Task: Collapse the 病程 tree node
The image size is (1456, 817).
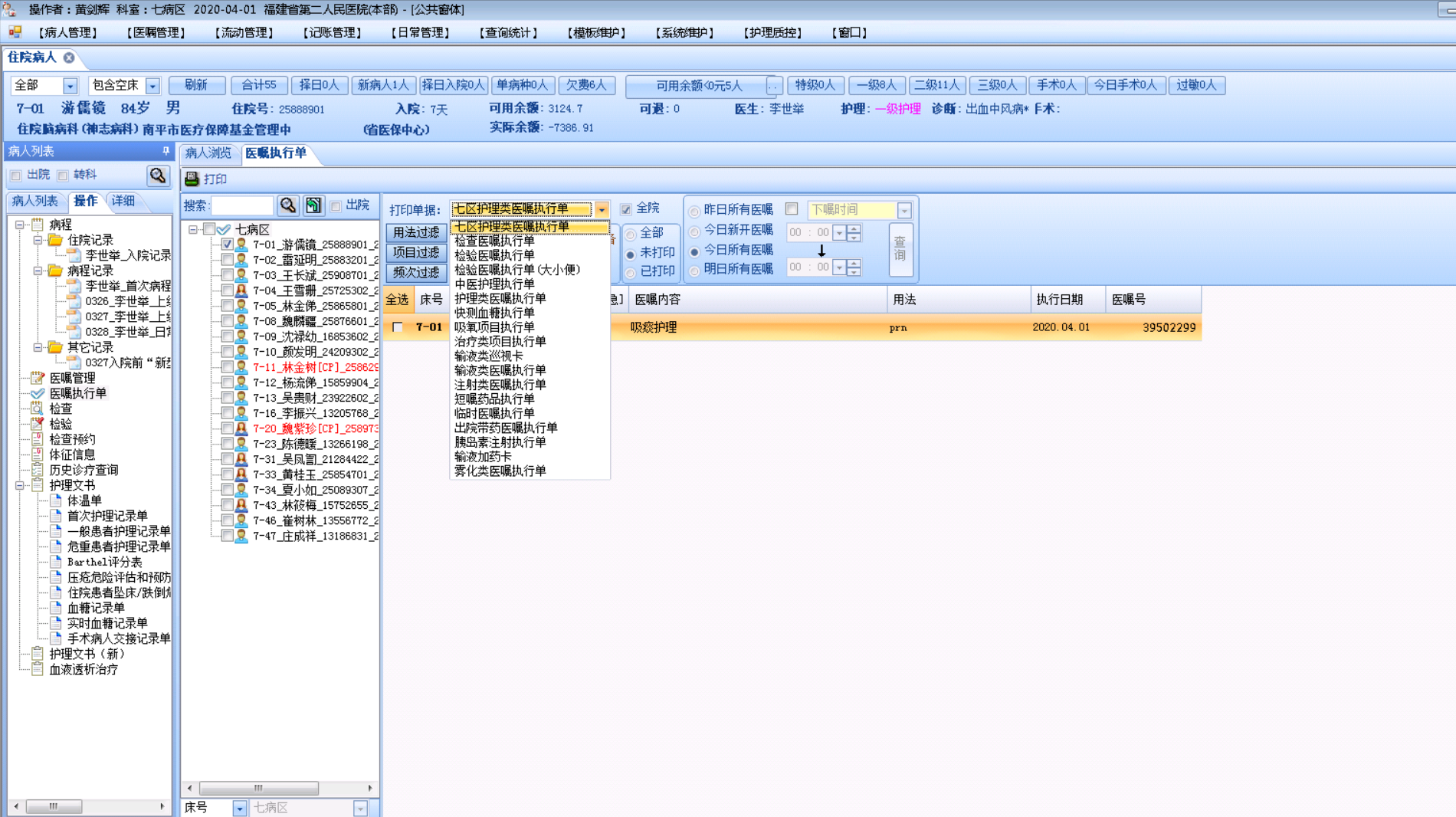Action: click(x=20, y=225)
